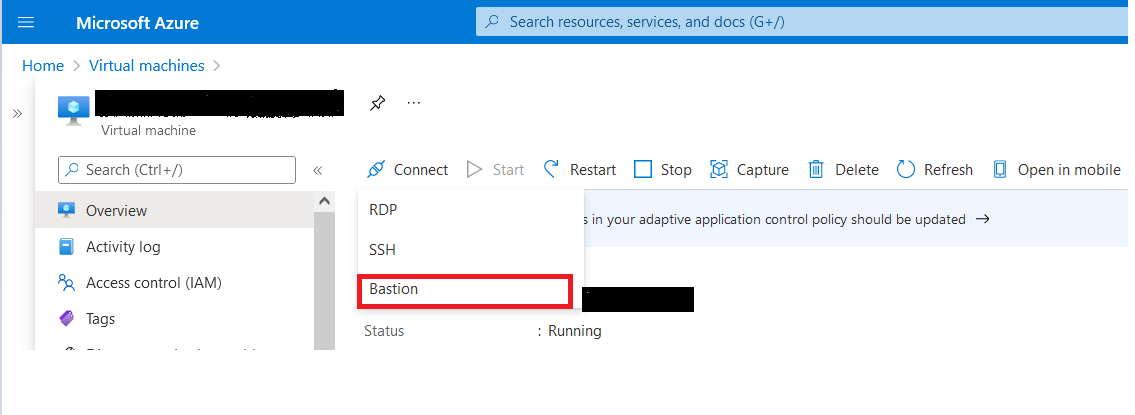The image size is (1135, 415).
Task: Go to the Home breadcrumb
Action: 43,66
